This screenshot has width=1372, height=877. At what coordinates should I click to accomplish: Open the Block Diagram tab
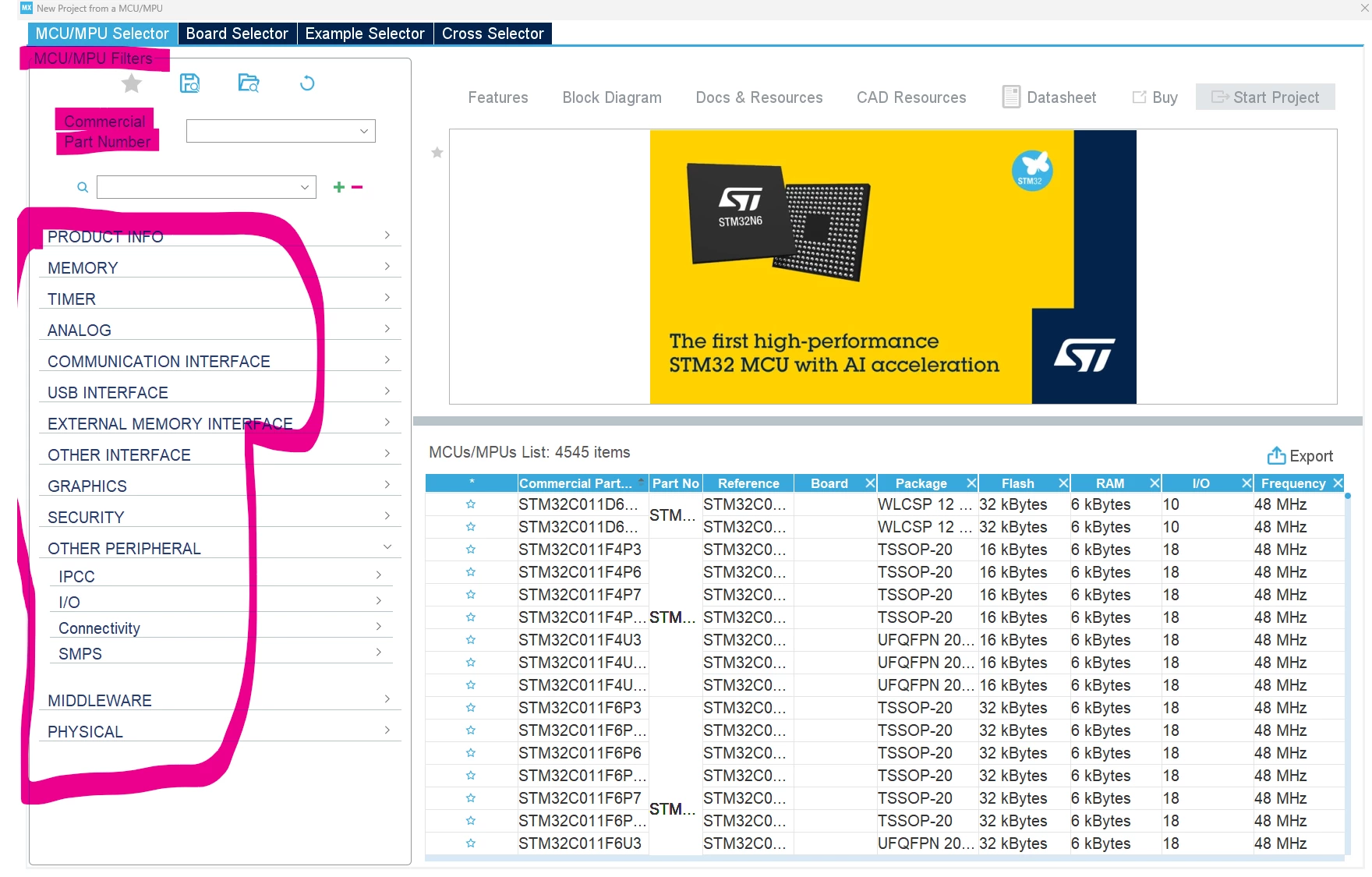coord(612,97)
